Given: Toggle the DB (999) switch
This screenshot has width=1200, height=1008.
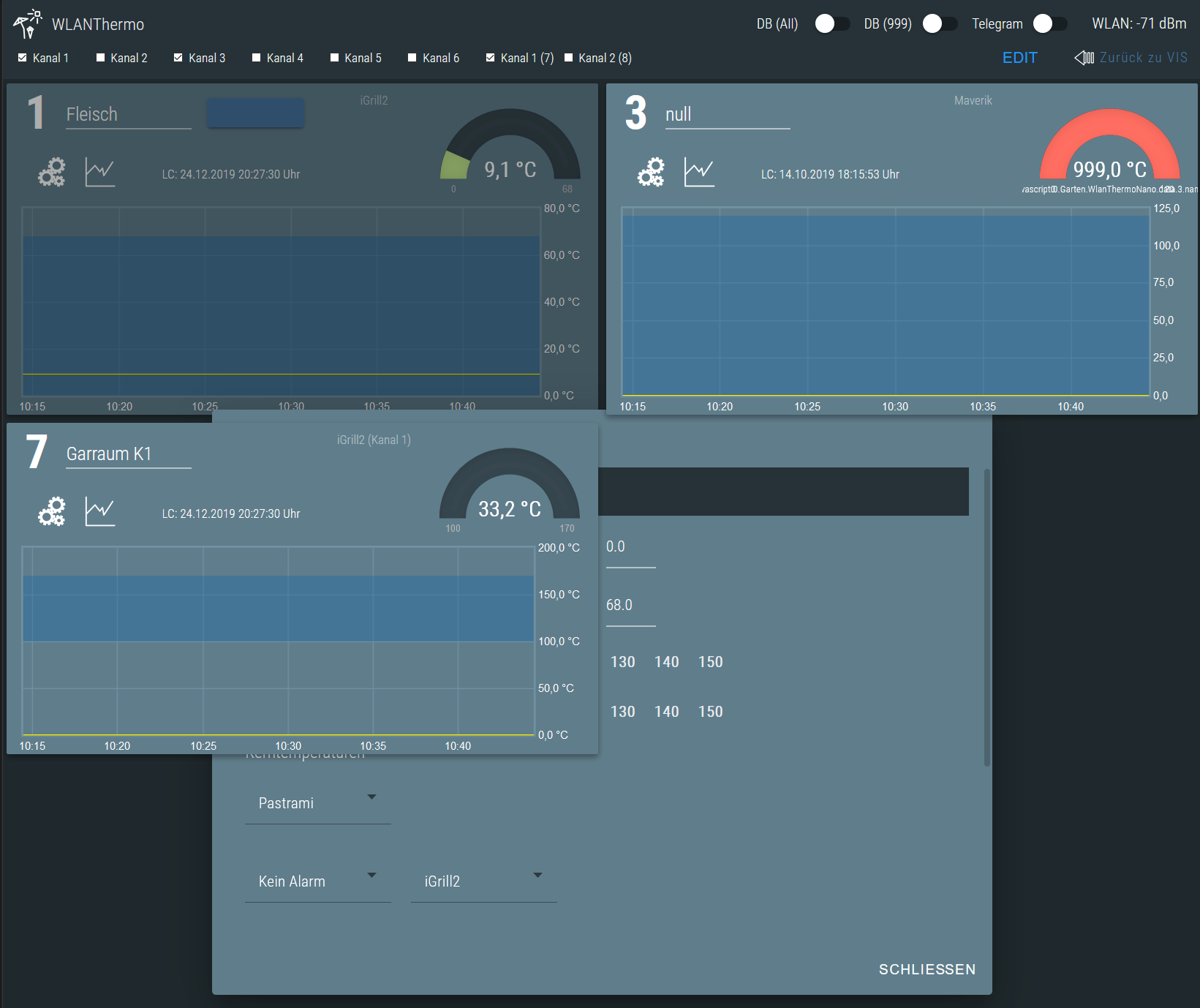Looking at the screenshot, I should coord(940,23).
